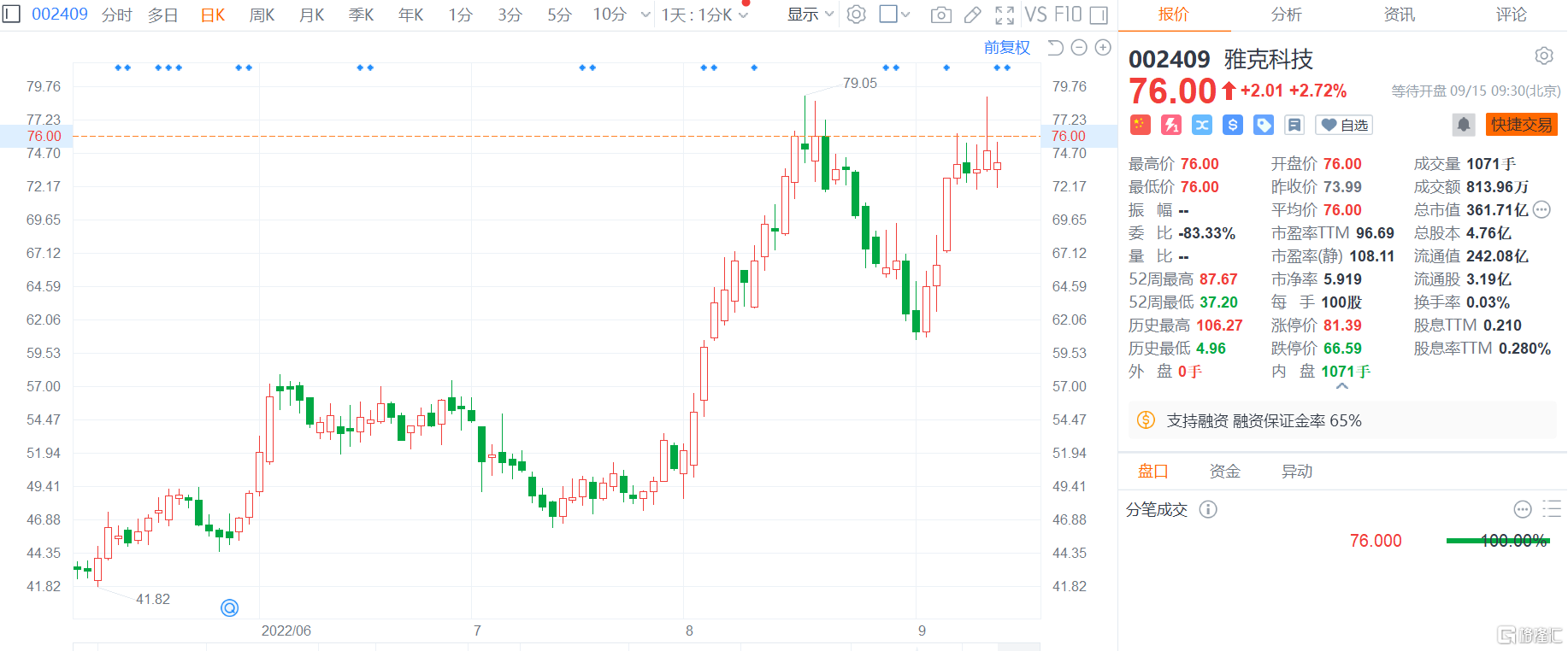Screen dimensions: 1568x651
Task: Activate the drawing pencil tool
Action: tap(972, 15)
